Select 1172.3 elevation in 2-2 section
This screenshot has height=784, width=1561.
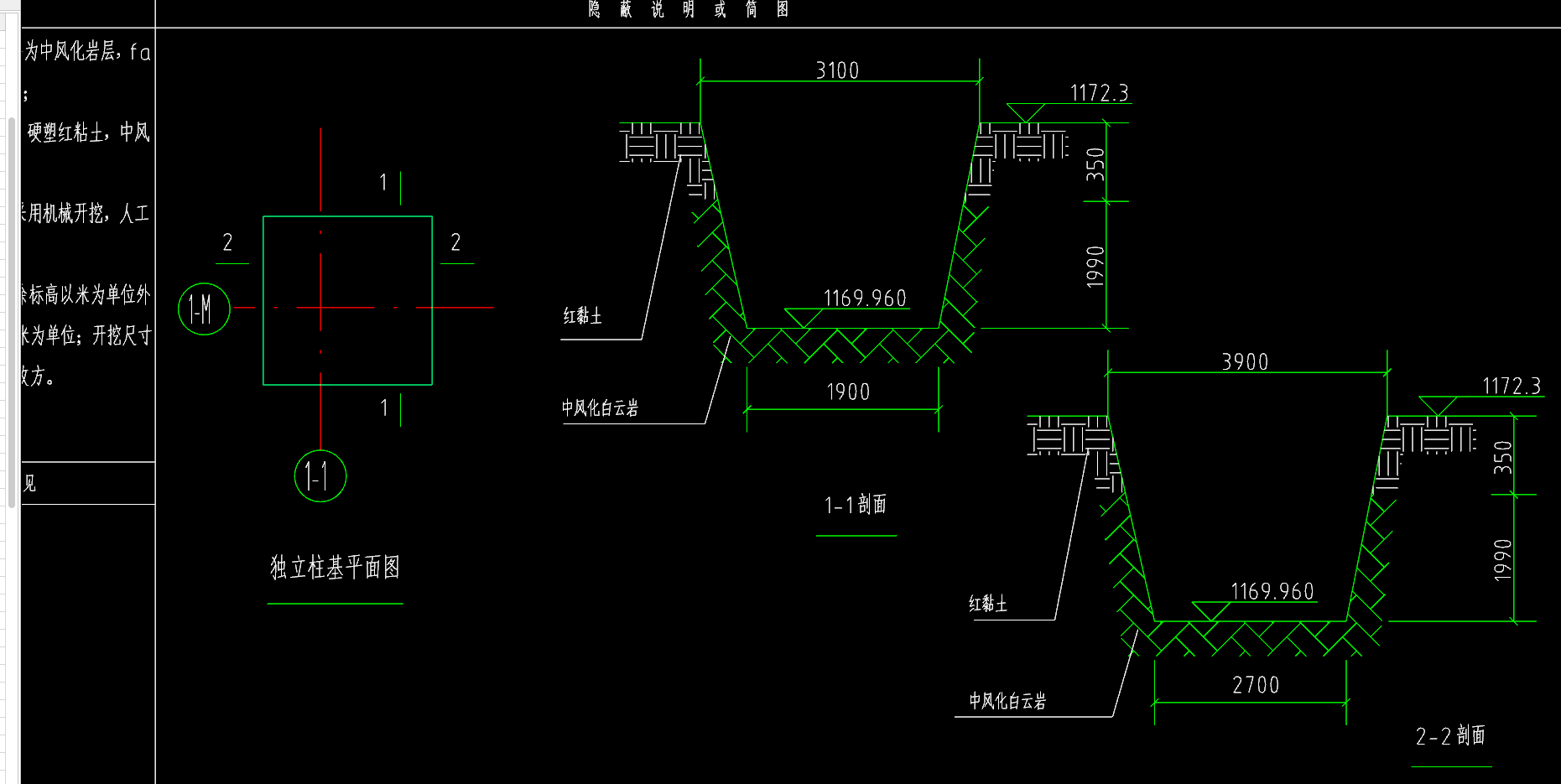1512,386
